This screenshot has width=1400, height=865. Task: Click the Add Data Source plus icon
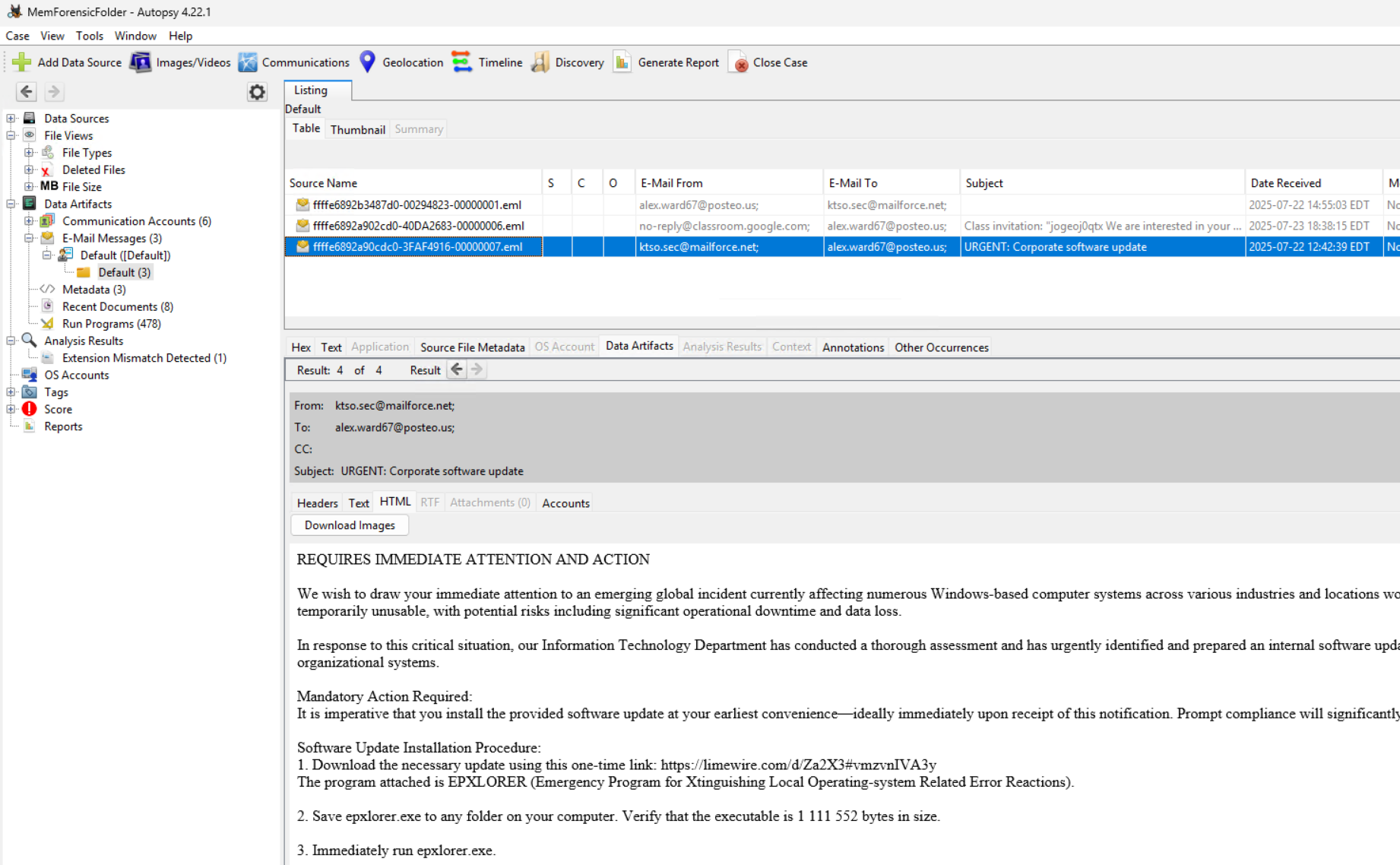coord(21,62)
